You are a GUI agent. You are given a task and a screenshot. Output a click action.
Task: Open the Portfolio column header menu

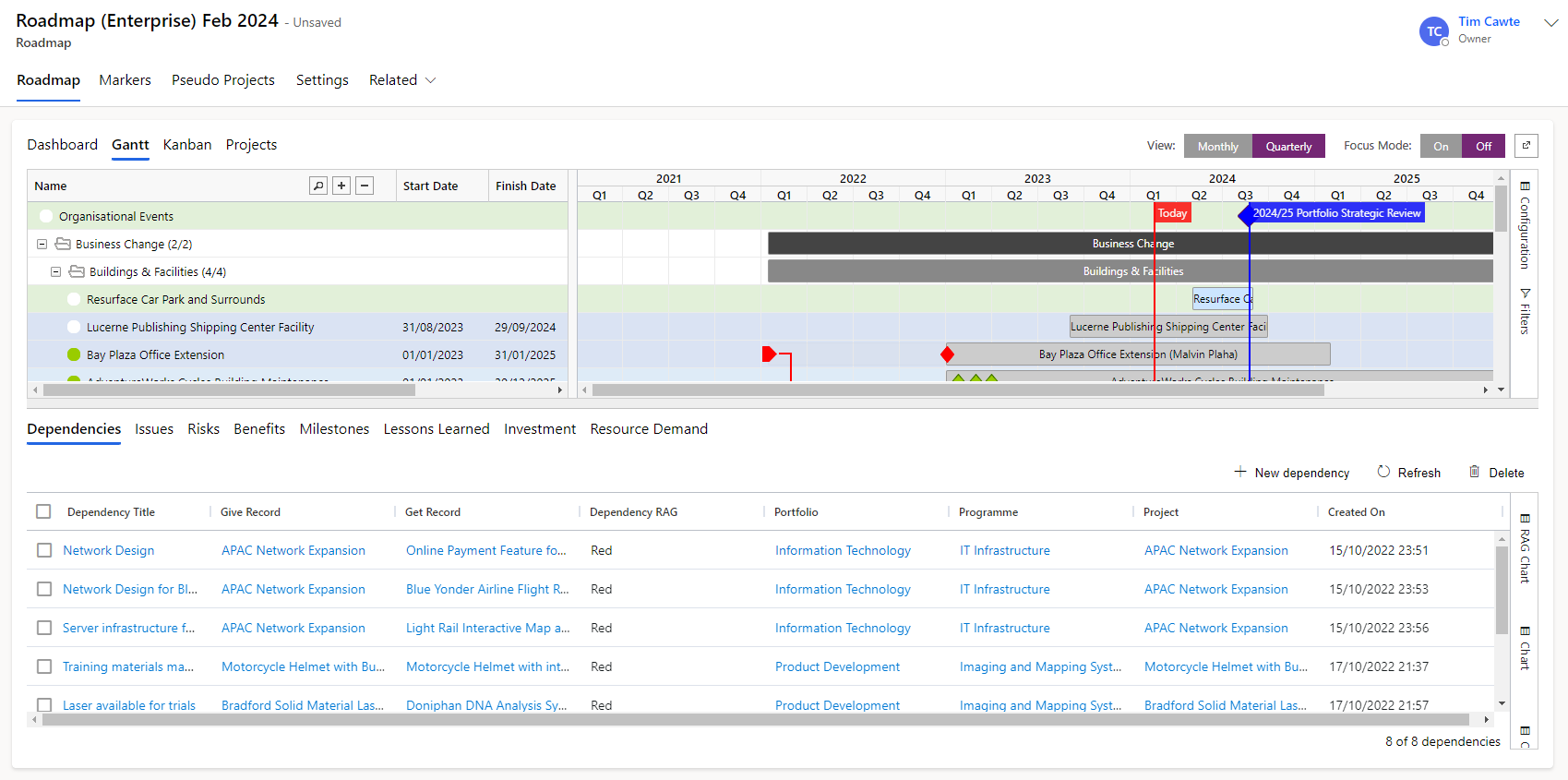click(796, 512)
